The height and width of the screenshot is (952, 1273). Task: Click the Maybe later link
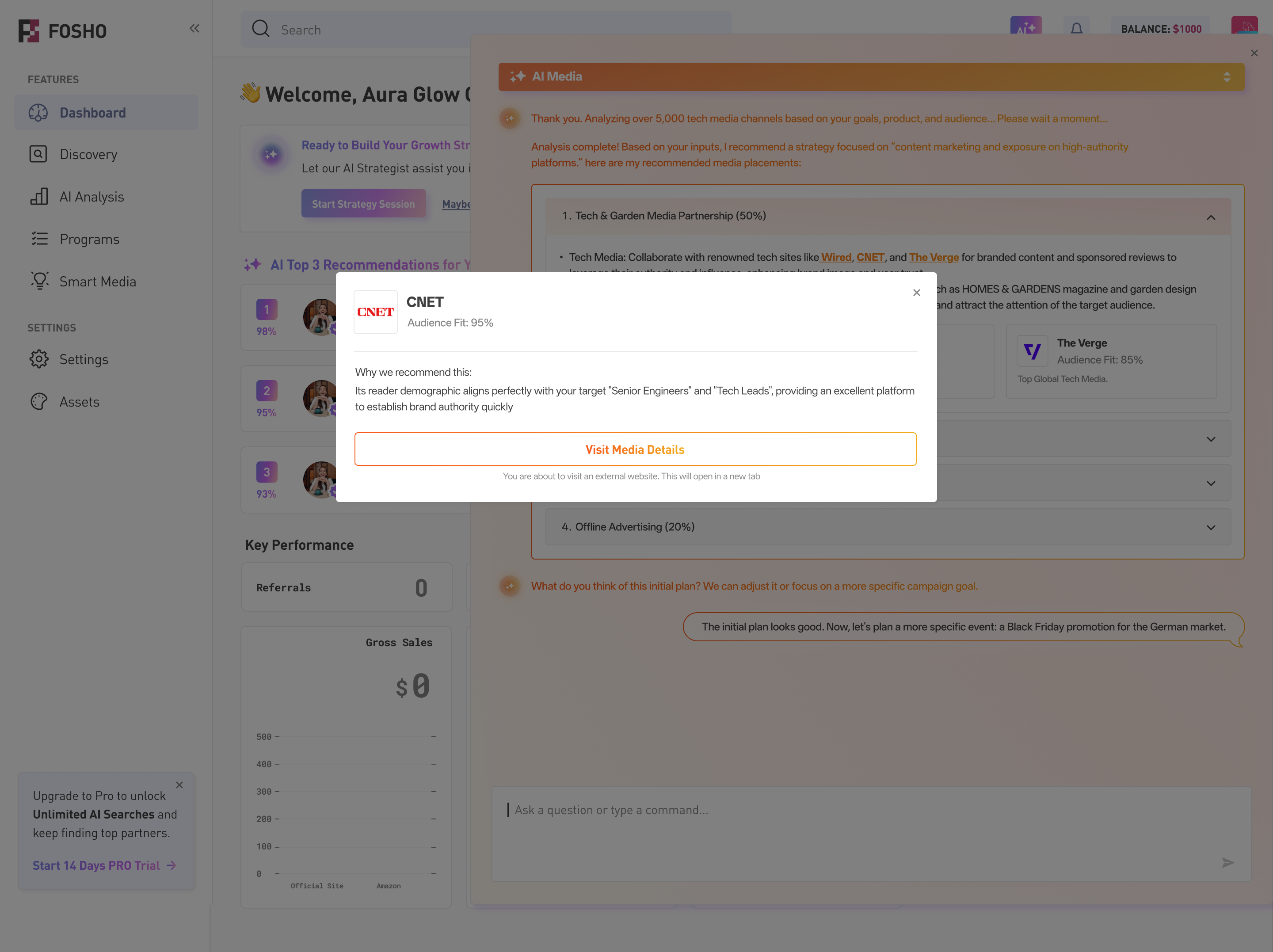456,204
